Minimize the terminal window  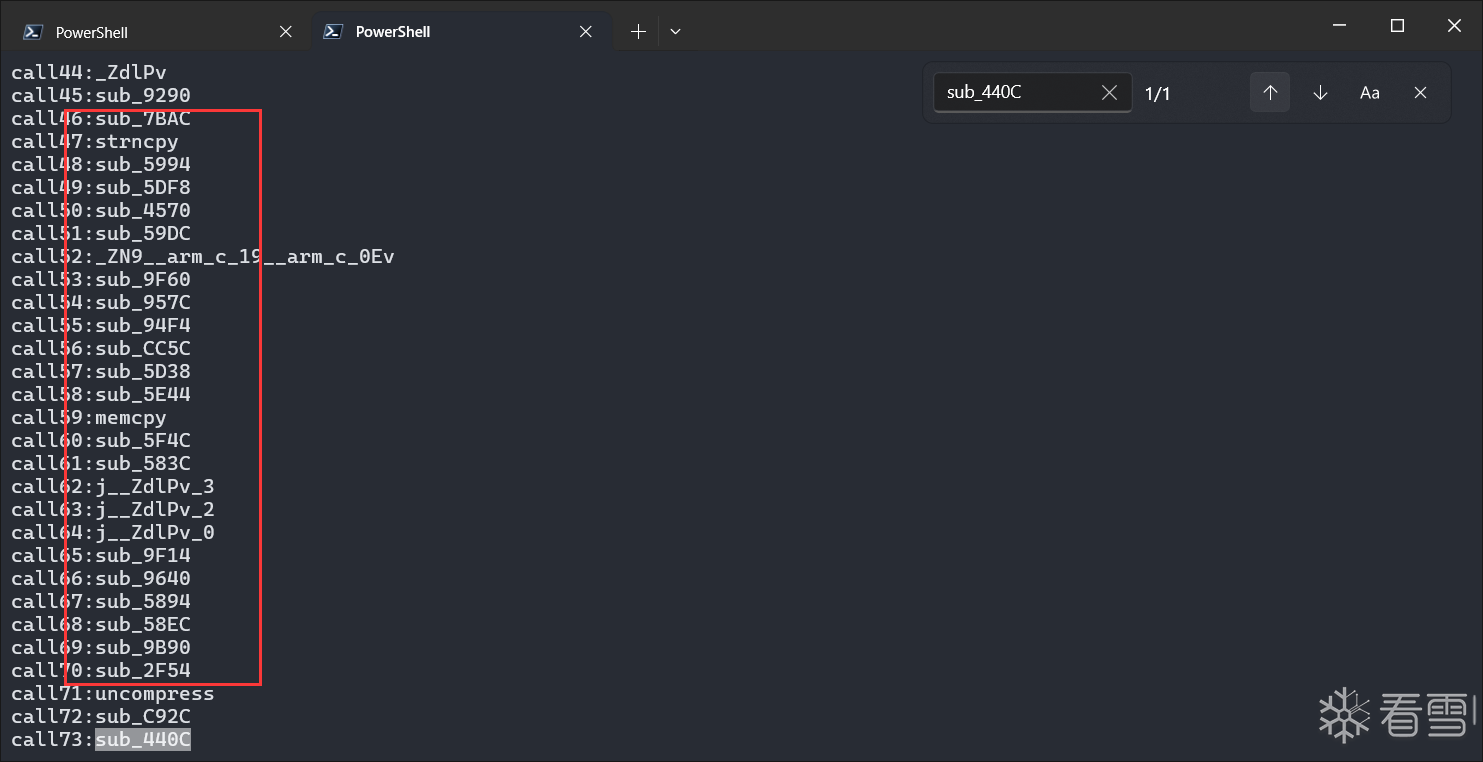click(x=1342, y=26)
